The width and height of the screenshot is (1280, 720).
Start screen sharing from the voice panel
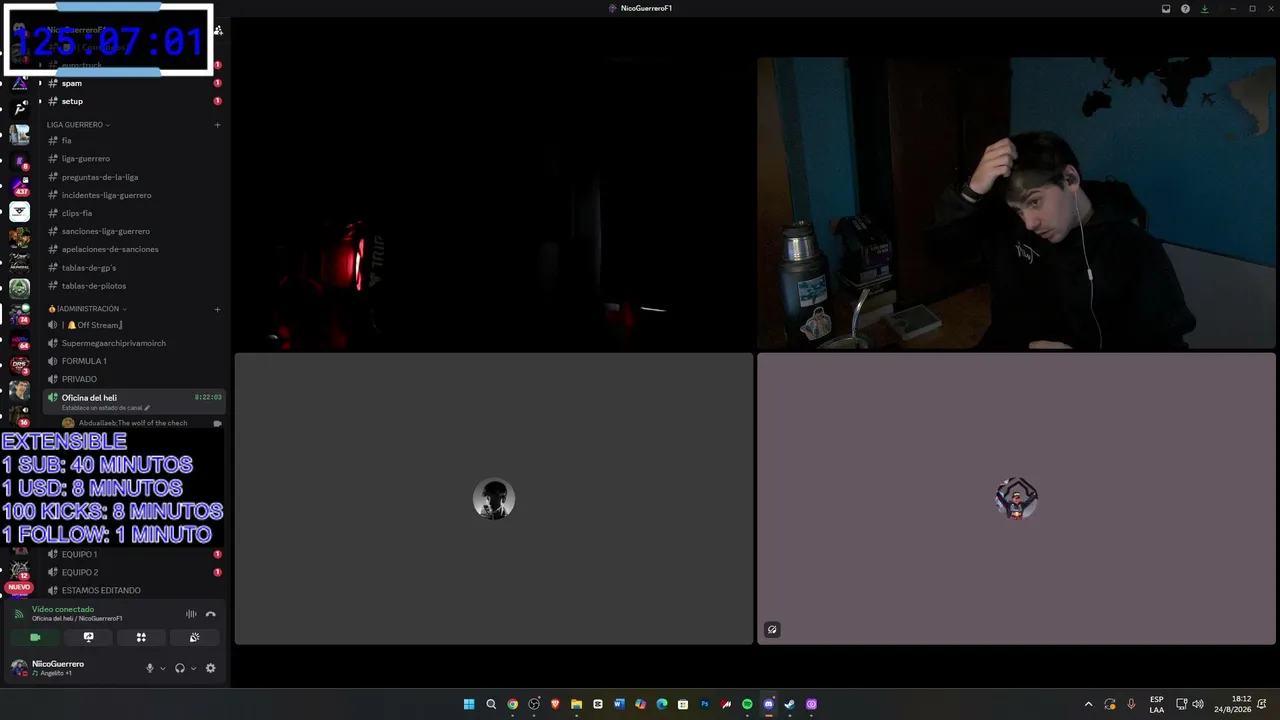(88, 637)
